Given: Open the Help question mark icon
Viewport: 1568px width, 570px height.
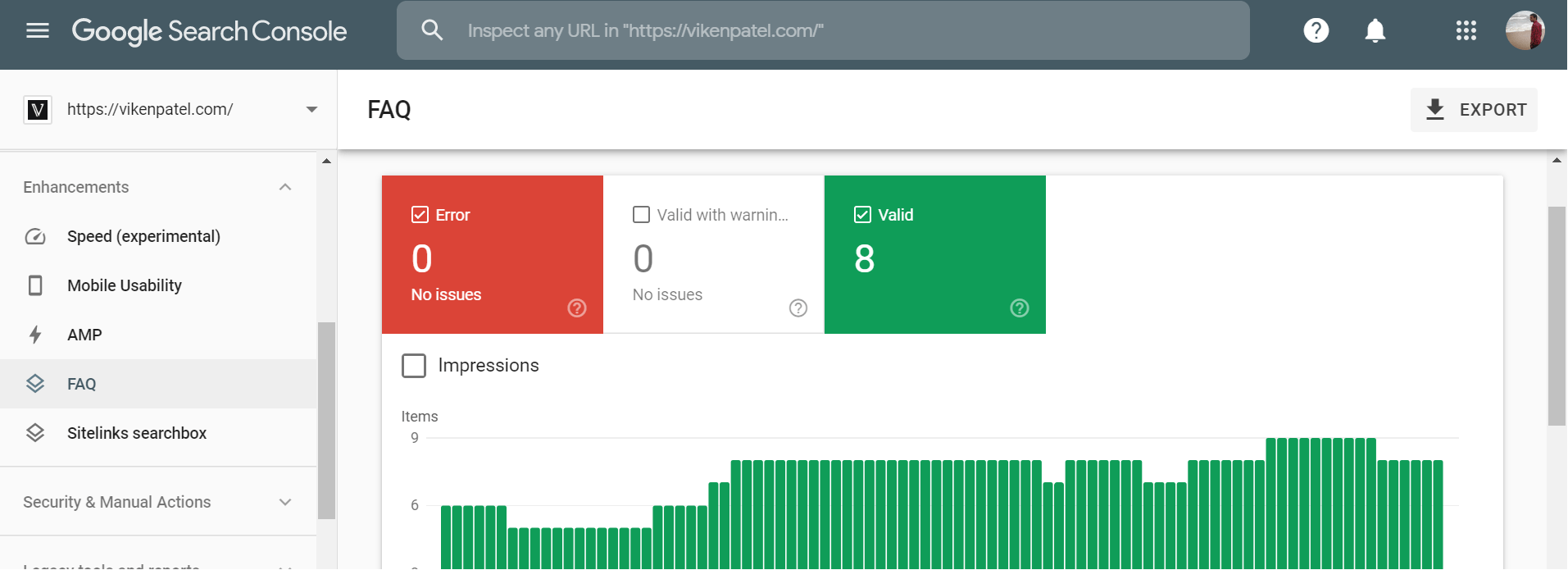Looking at the screenshot, I should pos(1316,30).
